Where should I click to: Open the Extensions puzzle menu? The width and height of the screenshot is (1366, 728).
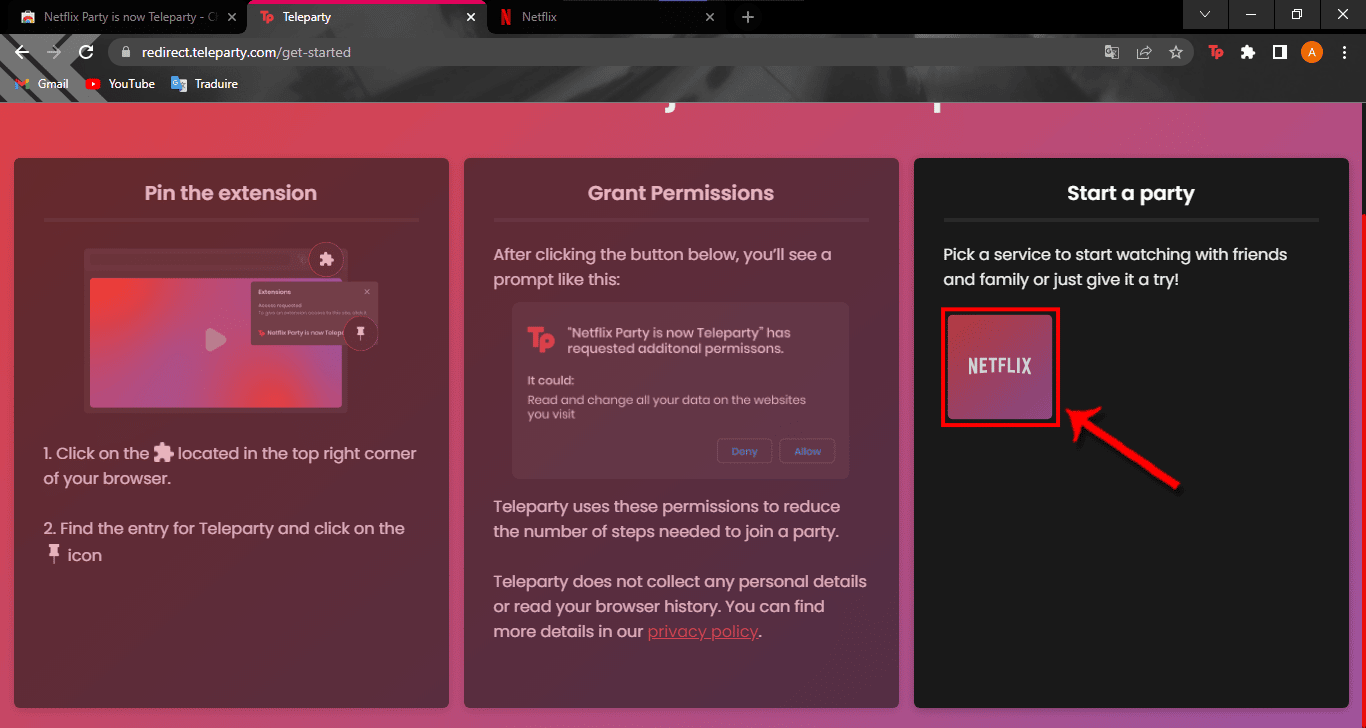(x=1247, y=52)
